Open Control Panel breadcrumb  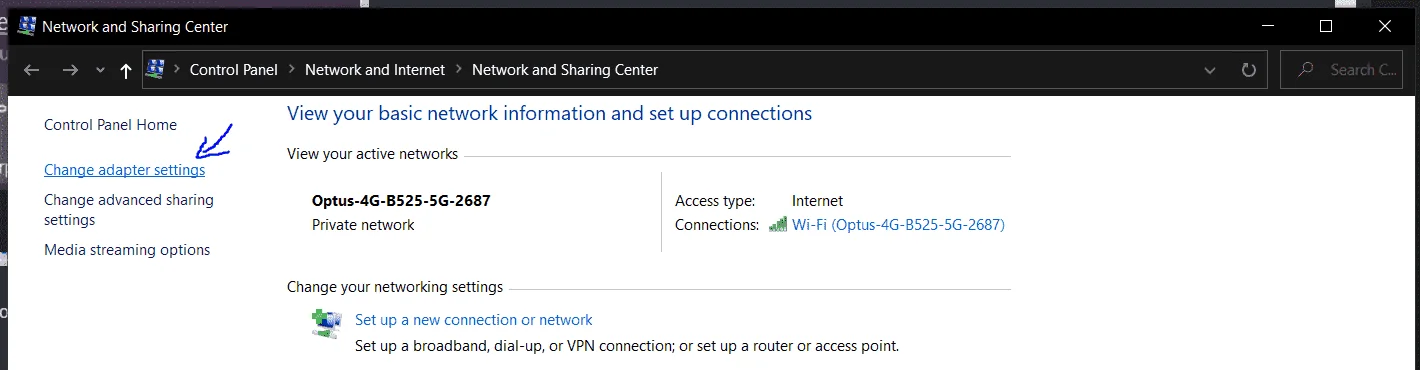coord(233,70)
